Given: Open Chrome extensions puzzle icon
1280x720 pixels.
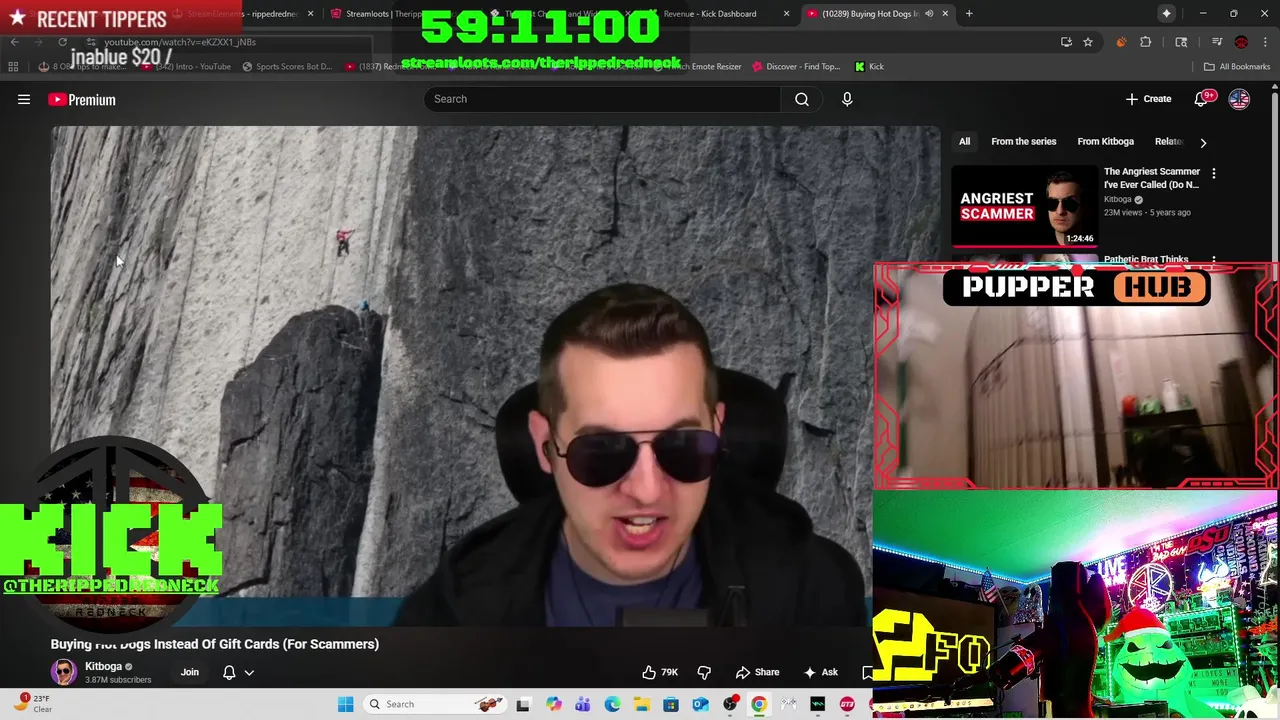Looking at the screenshot, I should pos(1146,42).
